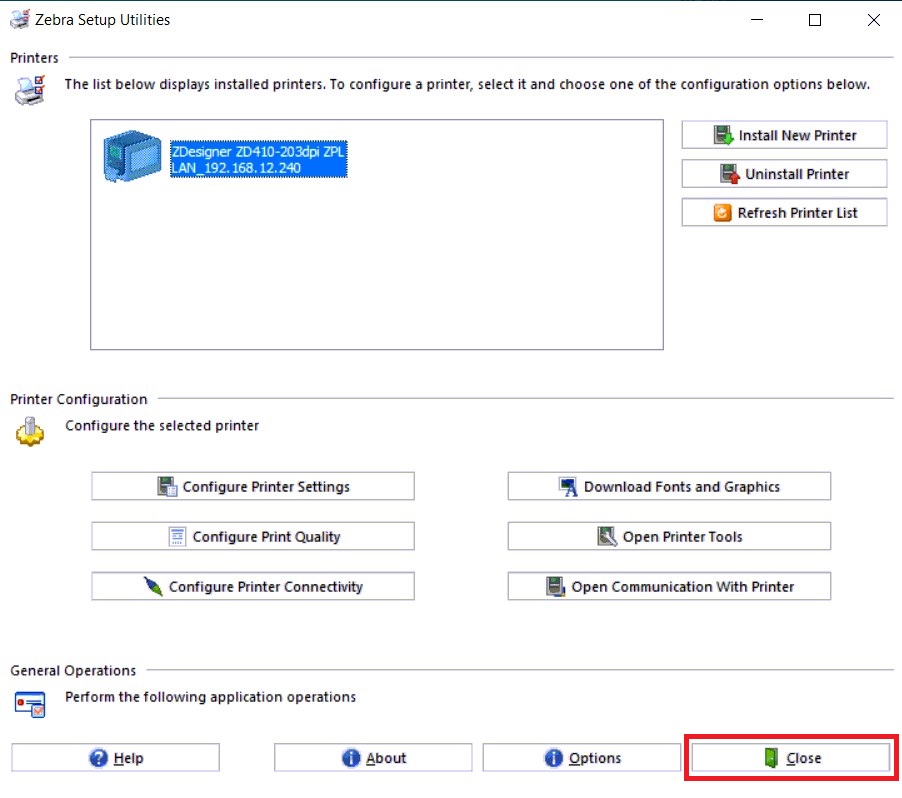The image size is (902, 798).
Task: Open Download Fonts and Graphics
Action: click(x=669, y=486)
